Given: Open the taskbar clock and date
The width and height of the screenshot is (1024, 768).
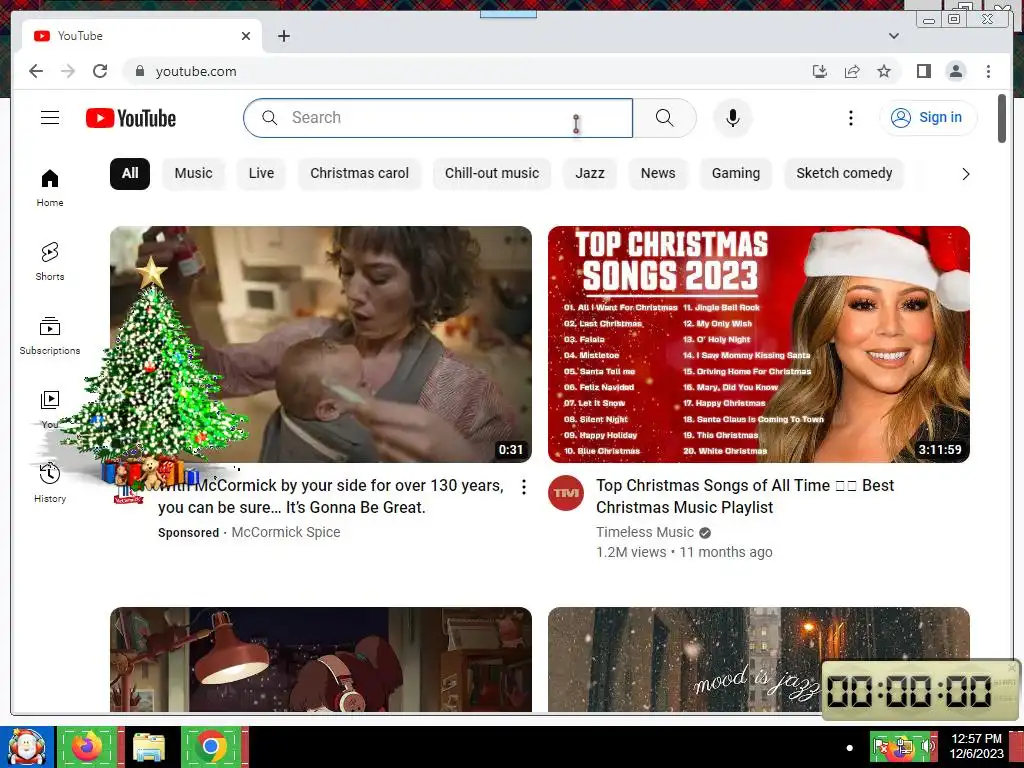Looking at the screenshot, I should (x=976, y=746).
